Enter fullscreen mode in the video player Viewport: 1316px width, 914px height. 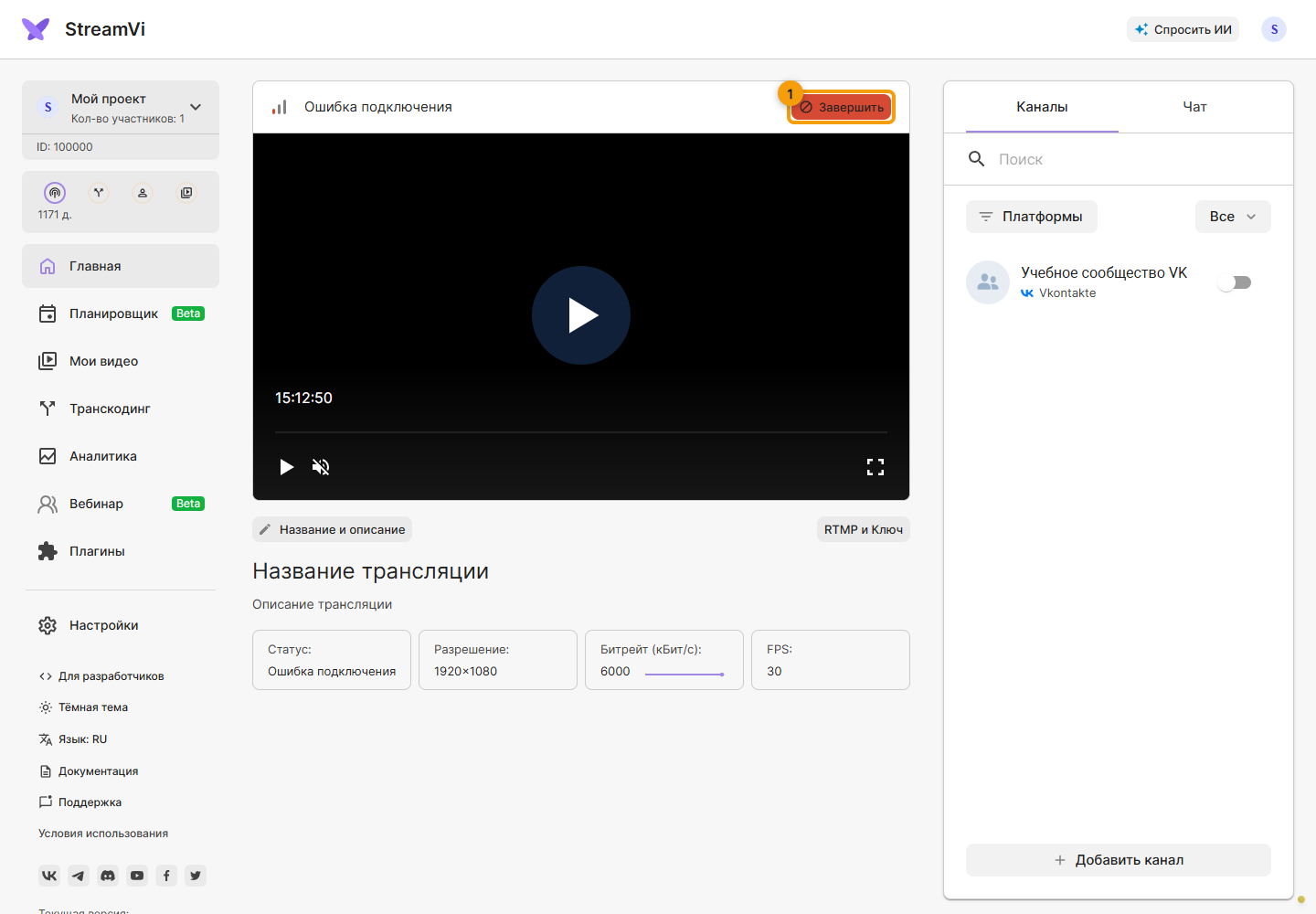(x=876, y=467)
